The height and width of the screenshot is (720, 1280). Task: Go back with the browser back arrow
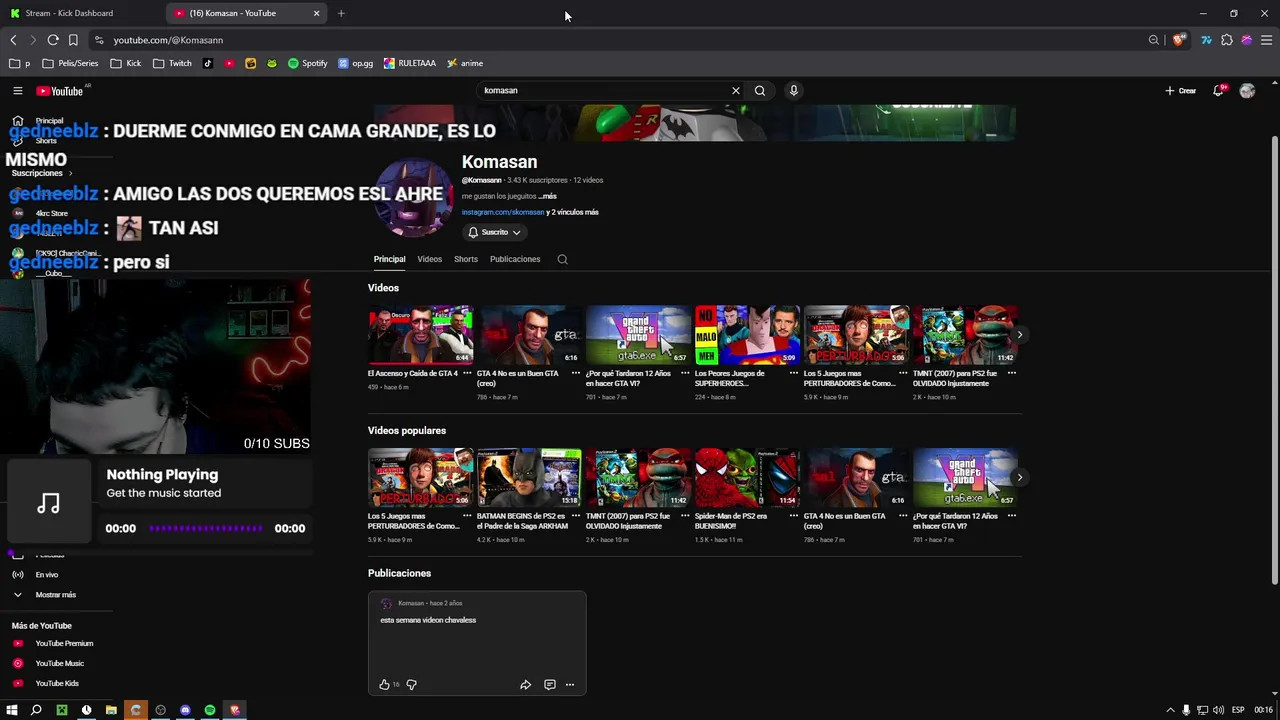click(13, 40)
